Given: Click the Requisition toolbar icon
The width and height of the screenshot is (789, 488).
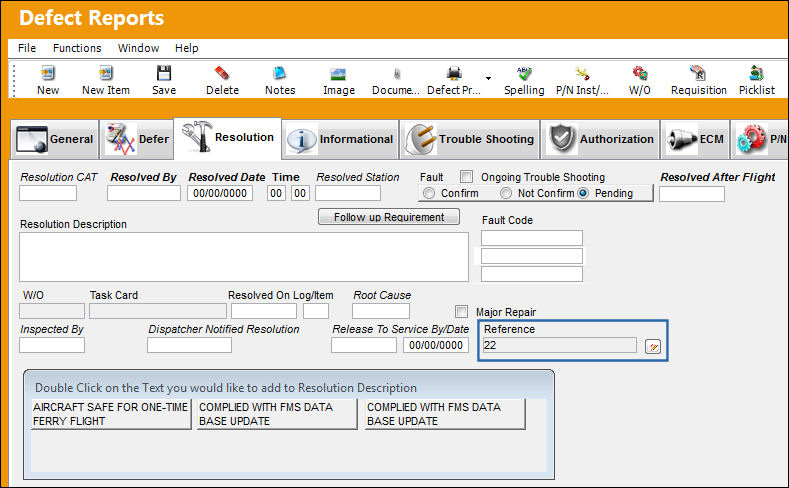Looking at the screenshot, I should click(x=698, y=73).
